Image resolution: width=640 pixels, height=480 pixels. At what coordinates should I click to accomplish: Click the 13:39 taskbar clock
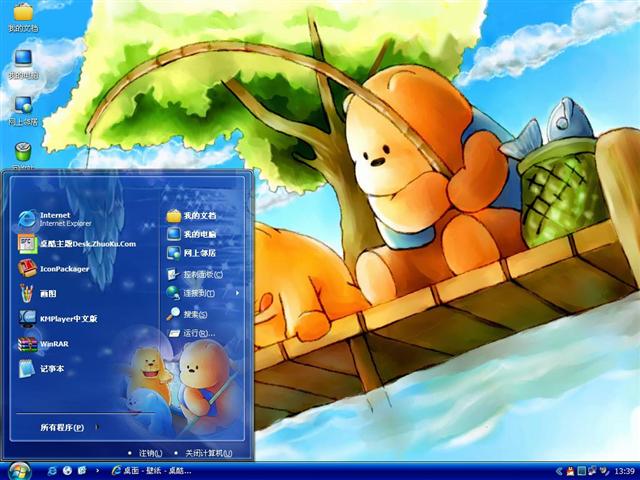[624, 472]
